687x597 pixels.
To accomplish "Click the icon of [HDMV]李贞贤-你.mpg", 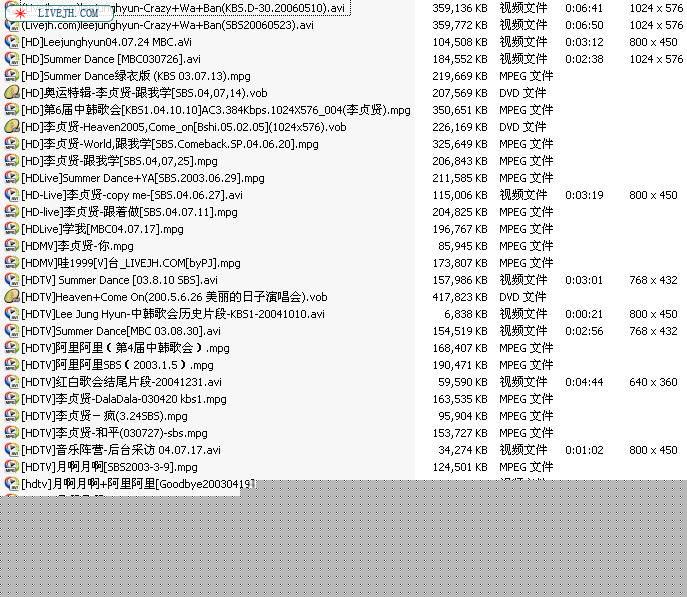I will point(12,246).
